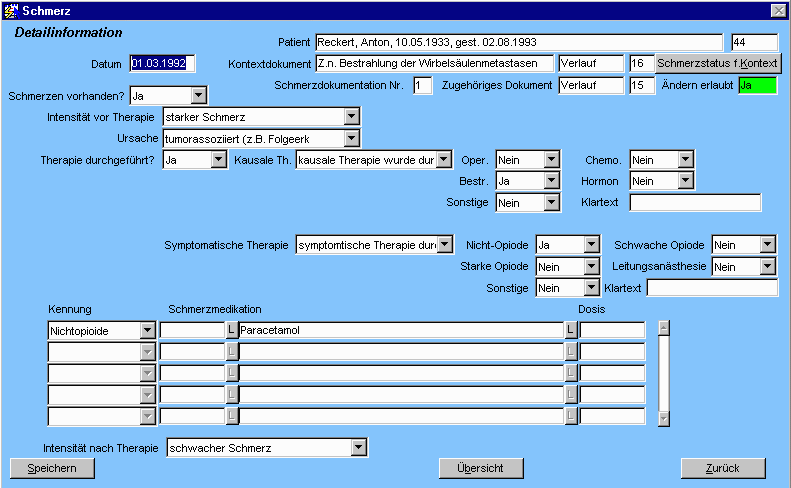Expand the Intensität vor Therapie dropdown
Screen dimensions: 791x488
[351, 117]
